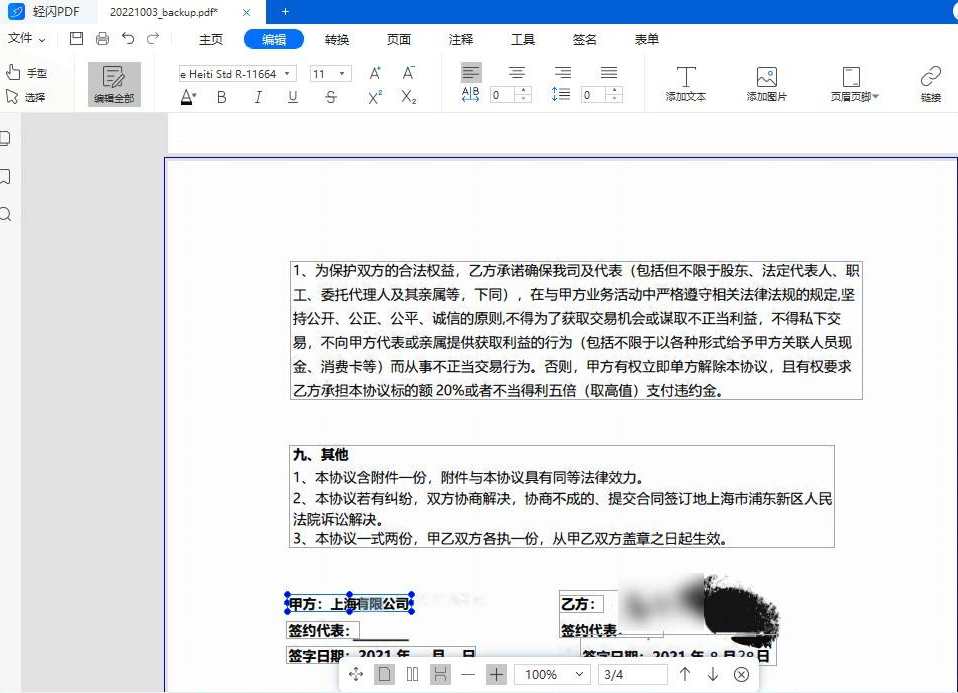Click the 编辑全部 edit-all icon
The width and height of the screenshot is (958, 693).
(x=113, y=84)
